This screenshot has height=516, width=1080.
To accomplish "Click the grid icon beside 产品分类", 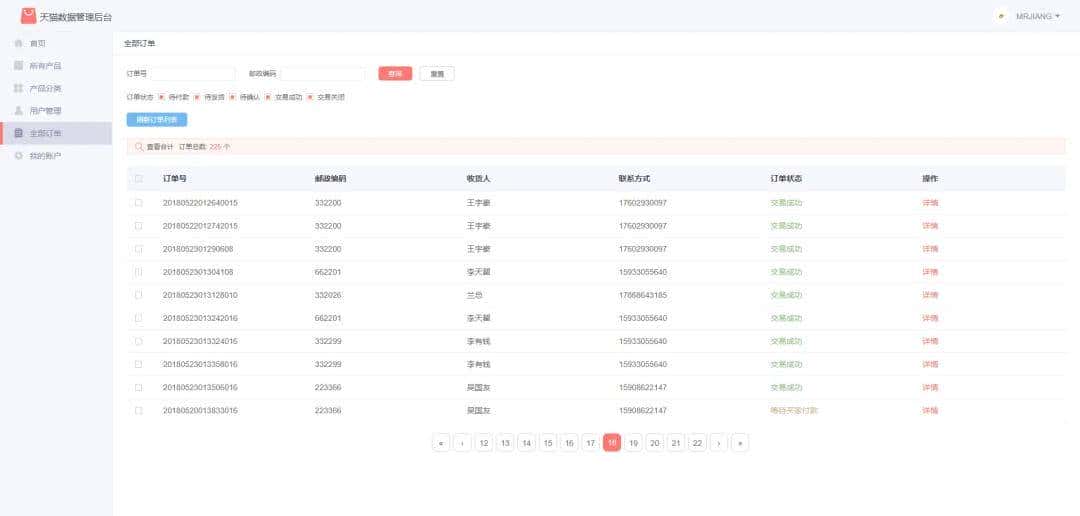I will (19, 88).
